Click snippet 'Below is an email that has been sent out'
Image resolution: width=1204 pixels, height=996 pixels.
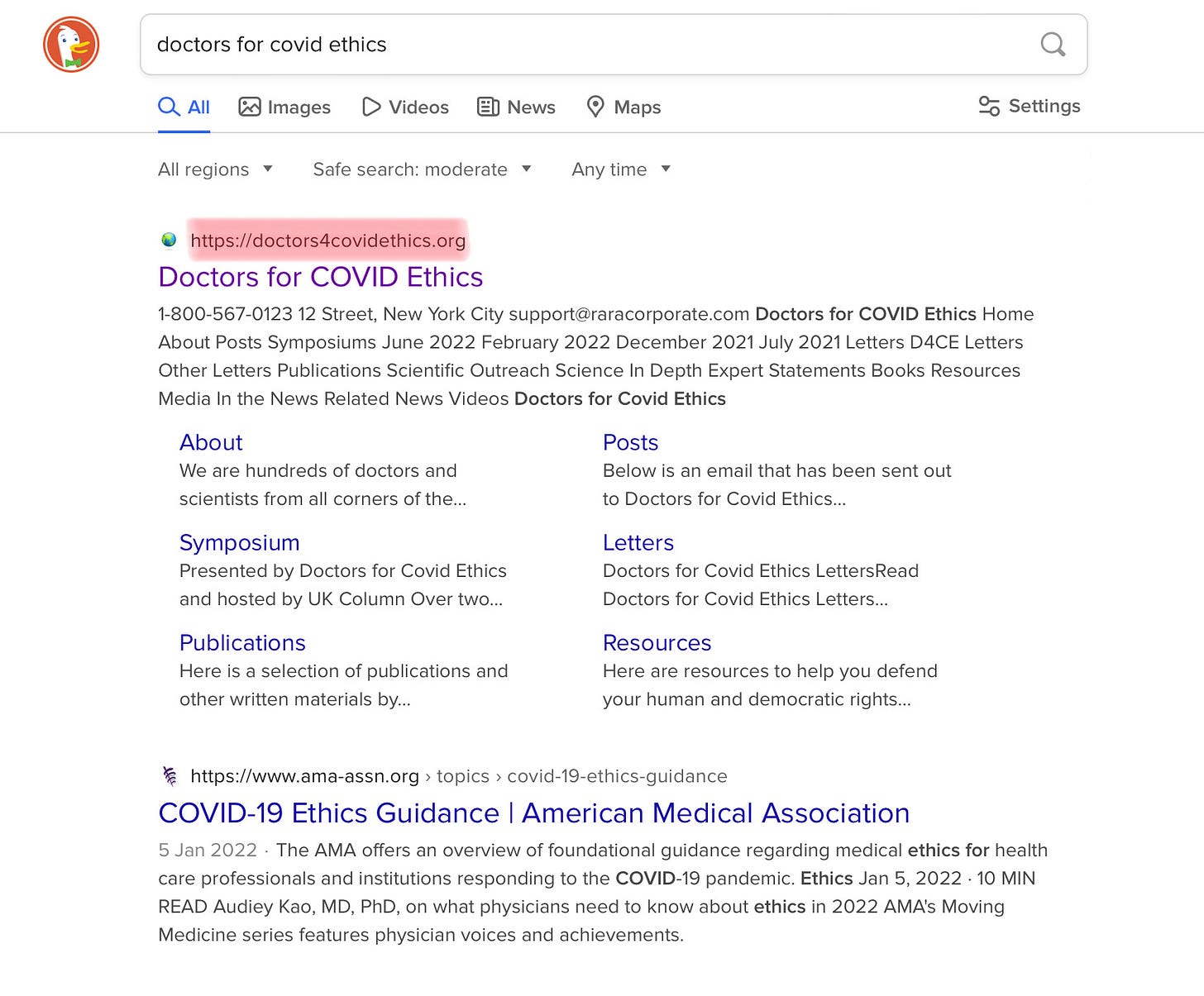776,471
